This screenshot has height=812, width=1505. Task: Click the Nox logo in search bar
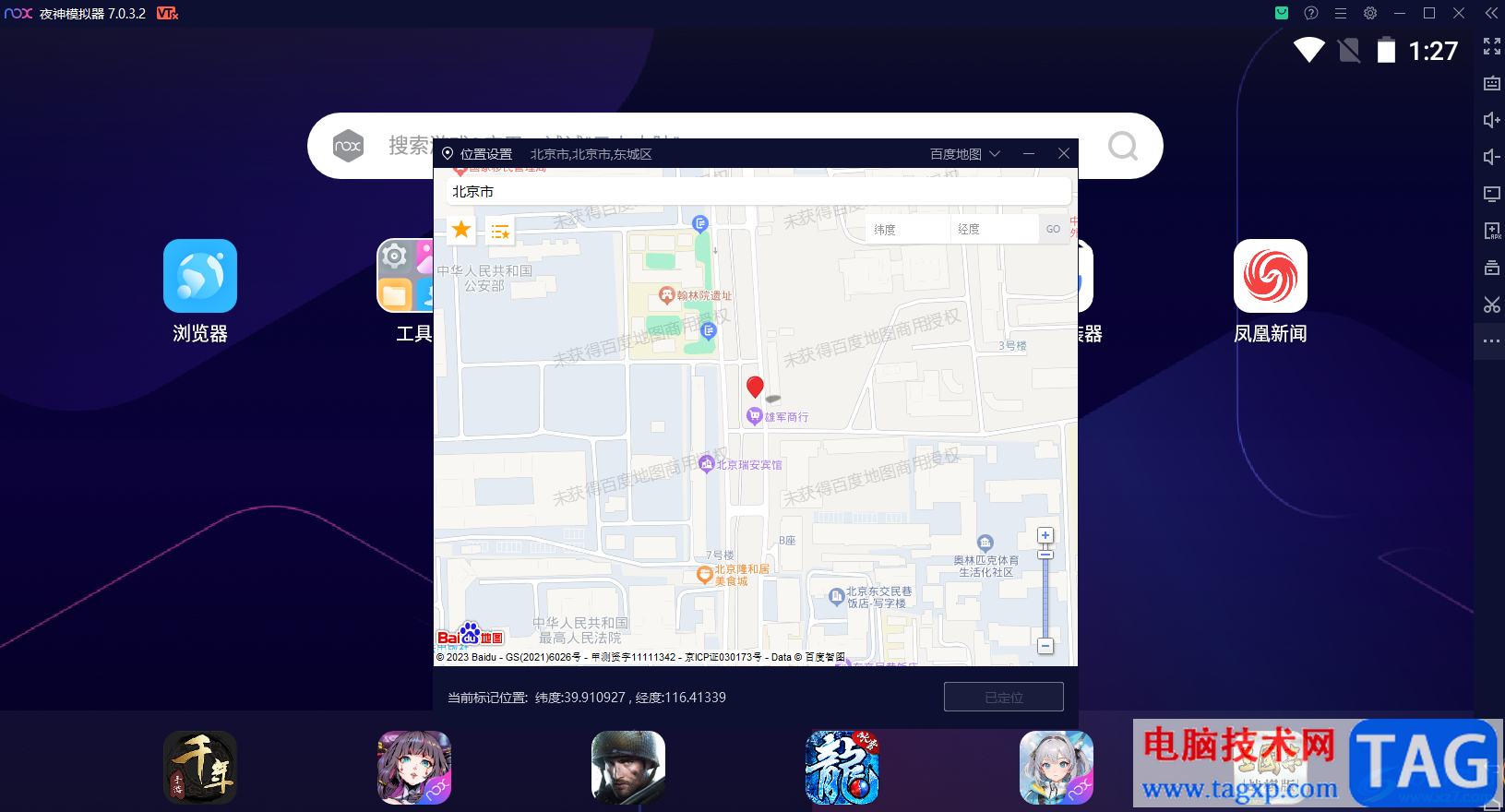(x=348, y=146)
